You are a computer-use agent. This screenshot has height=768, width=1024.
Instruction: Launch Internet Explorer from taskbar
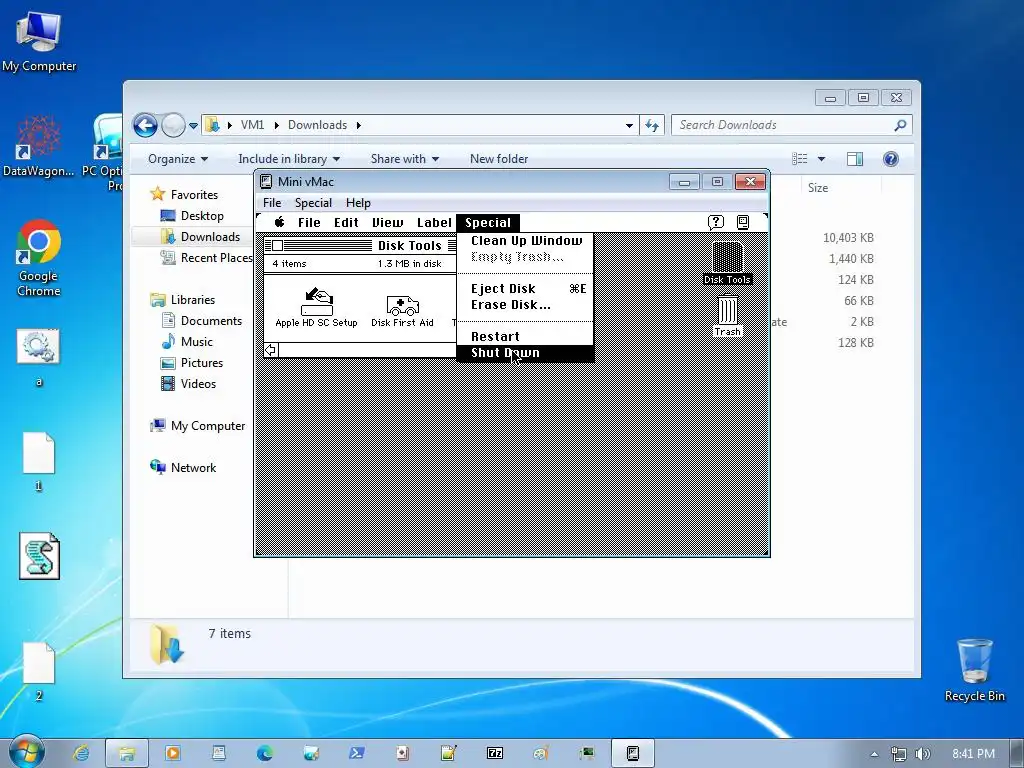81,753
